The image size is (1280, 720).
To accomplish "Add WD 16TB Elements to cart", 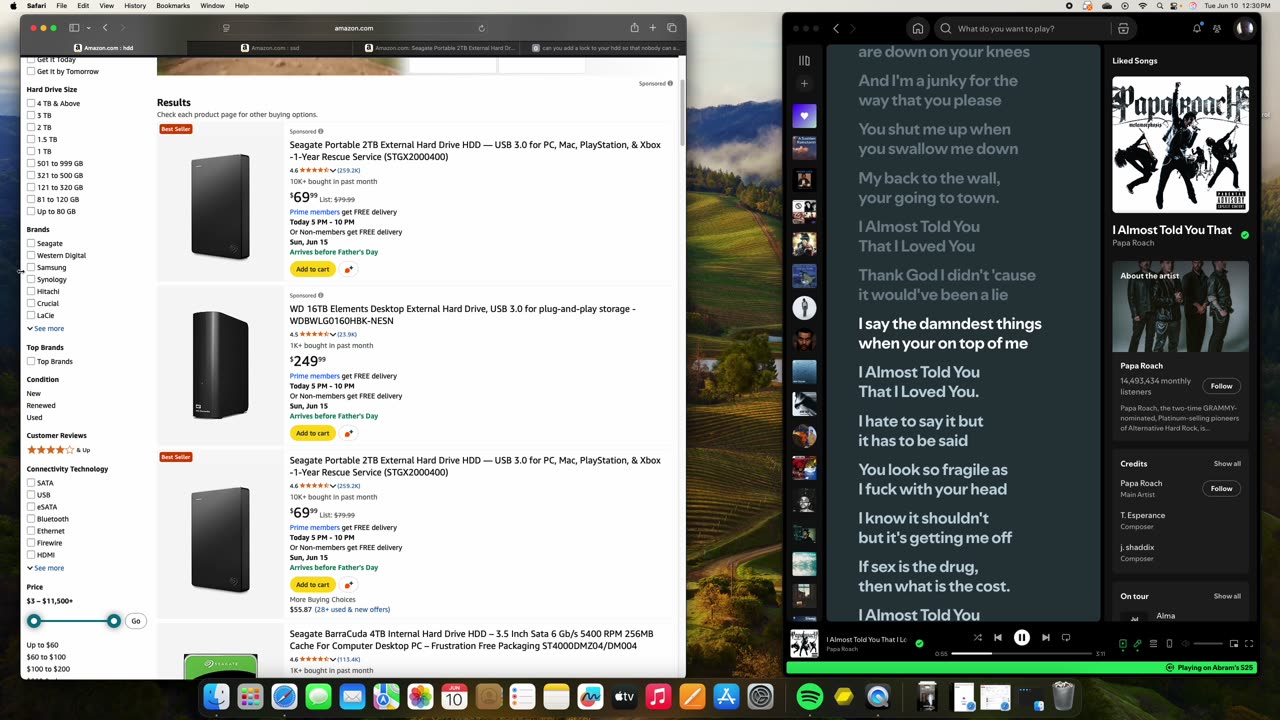I will pos(313,433).
